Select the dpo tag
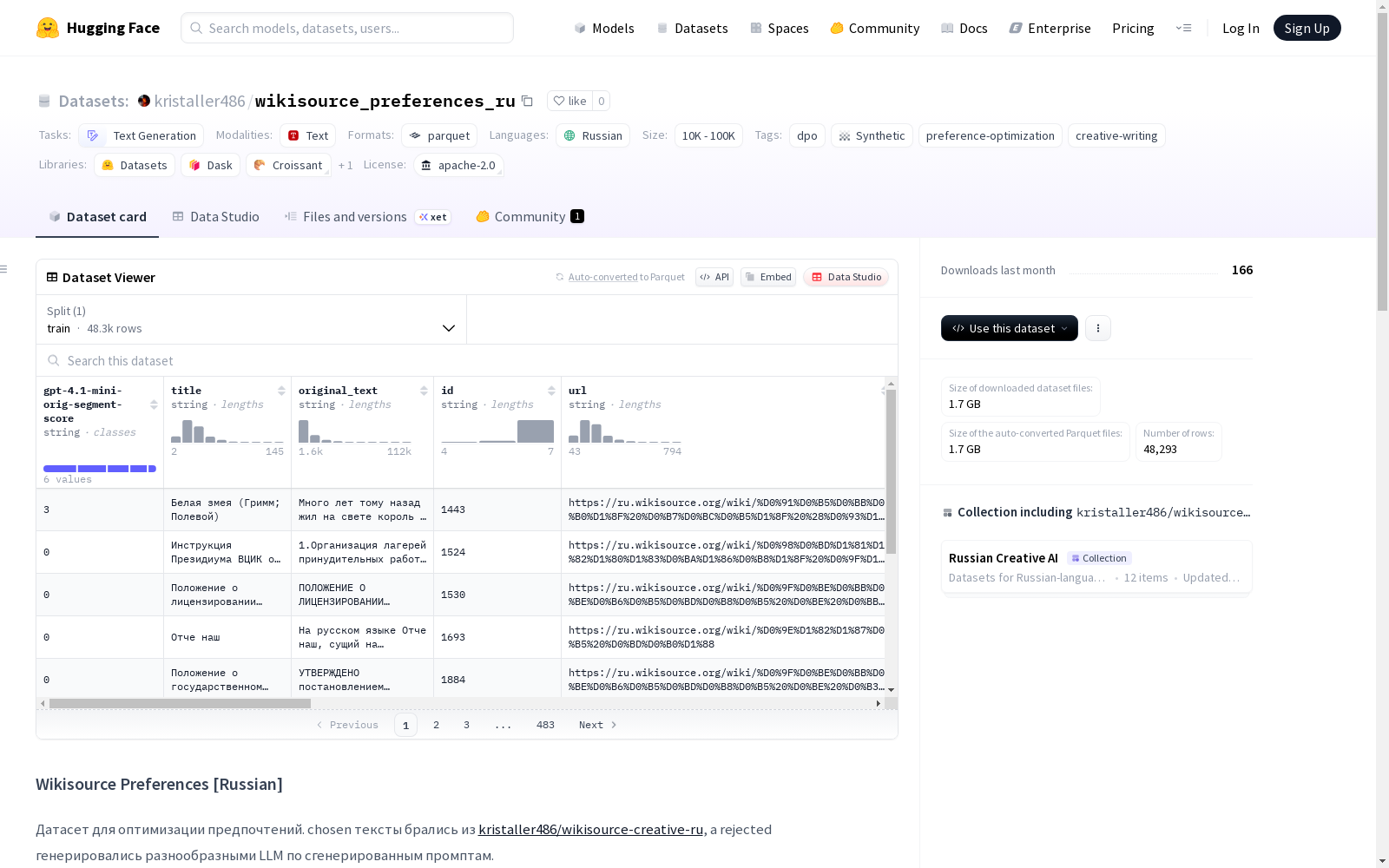Image resolution: width=1389 pixels, height=868 pixels. [x=807, y=135]
